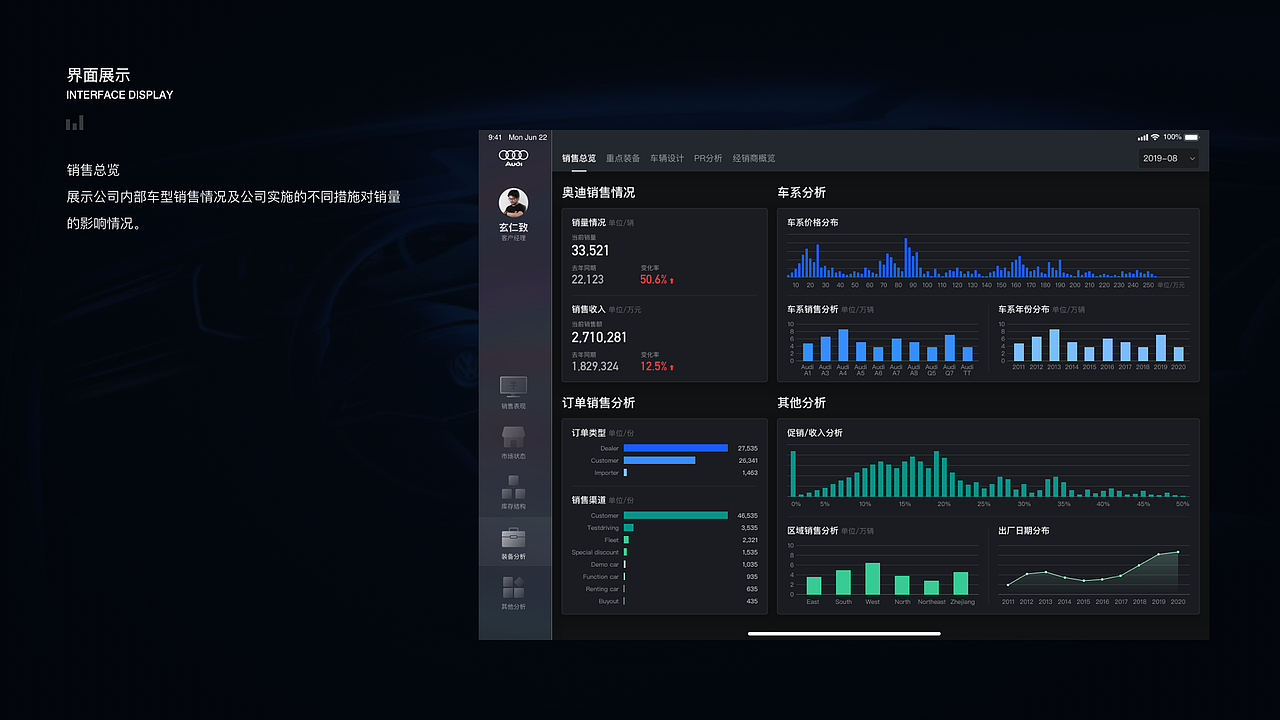The height and width of the screenshot is (720, 1280).
Task: Open the user avatar of 玄仁致
Action: coord(513,203)
